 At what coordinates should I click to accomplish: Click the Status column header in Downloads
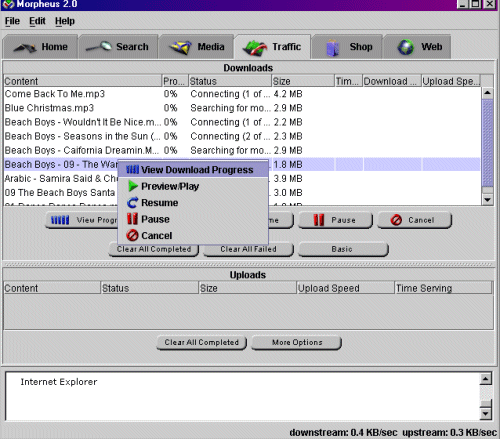pos(230,81)
